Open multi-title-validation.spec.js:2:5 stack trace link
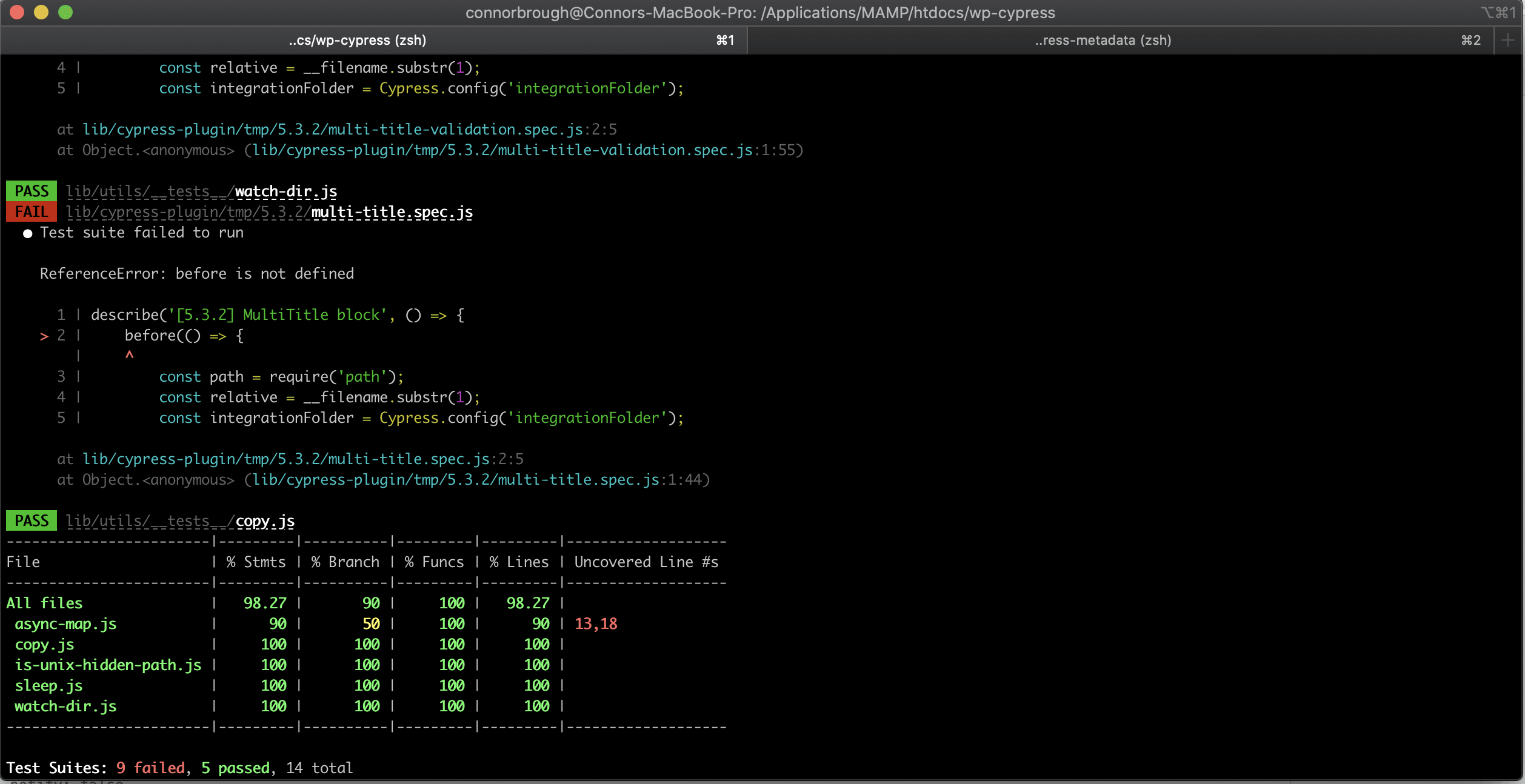This screenshot has height=784, width=1525. coord(350,130)
